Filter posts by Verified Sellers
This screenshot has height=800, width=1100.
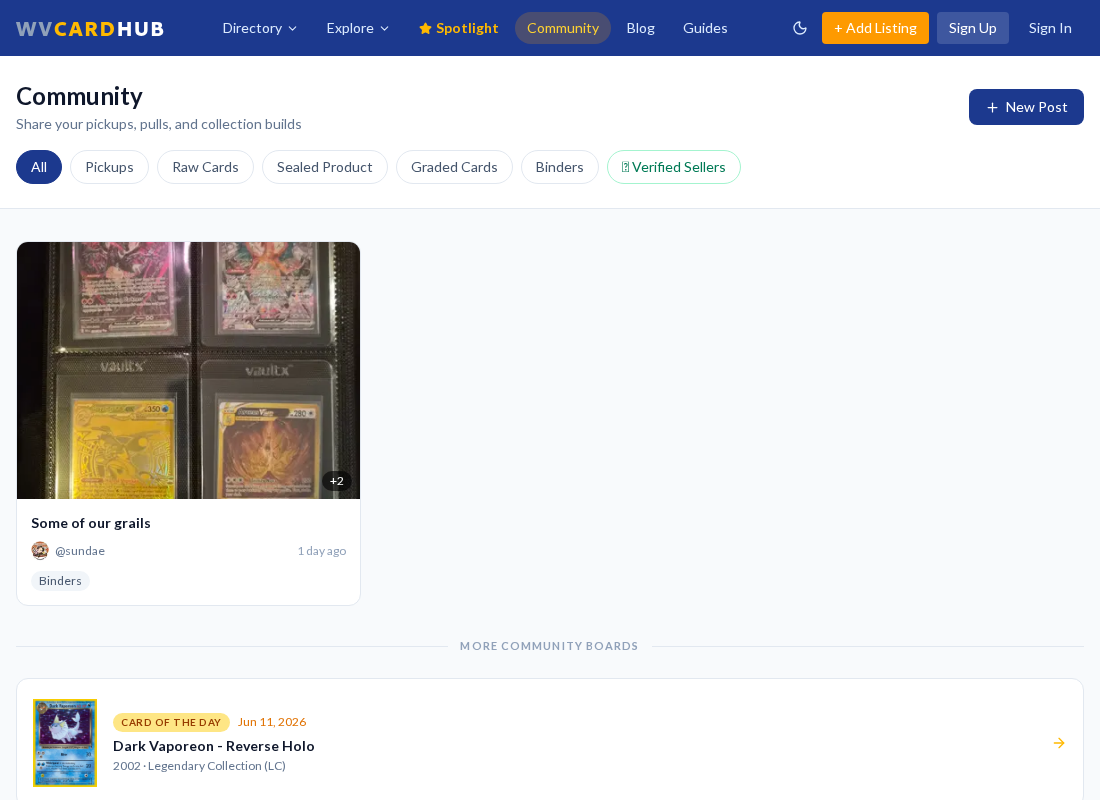(673, 167)
